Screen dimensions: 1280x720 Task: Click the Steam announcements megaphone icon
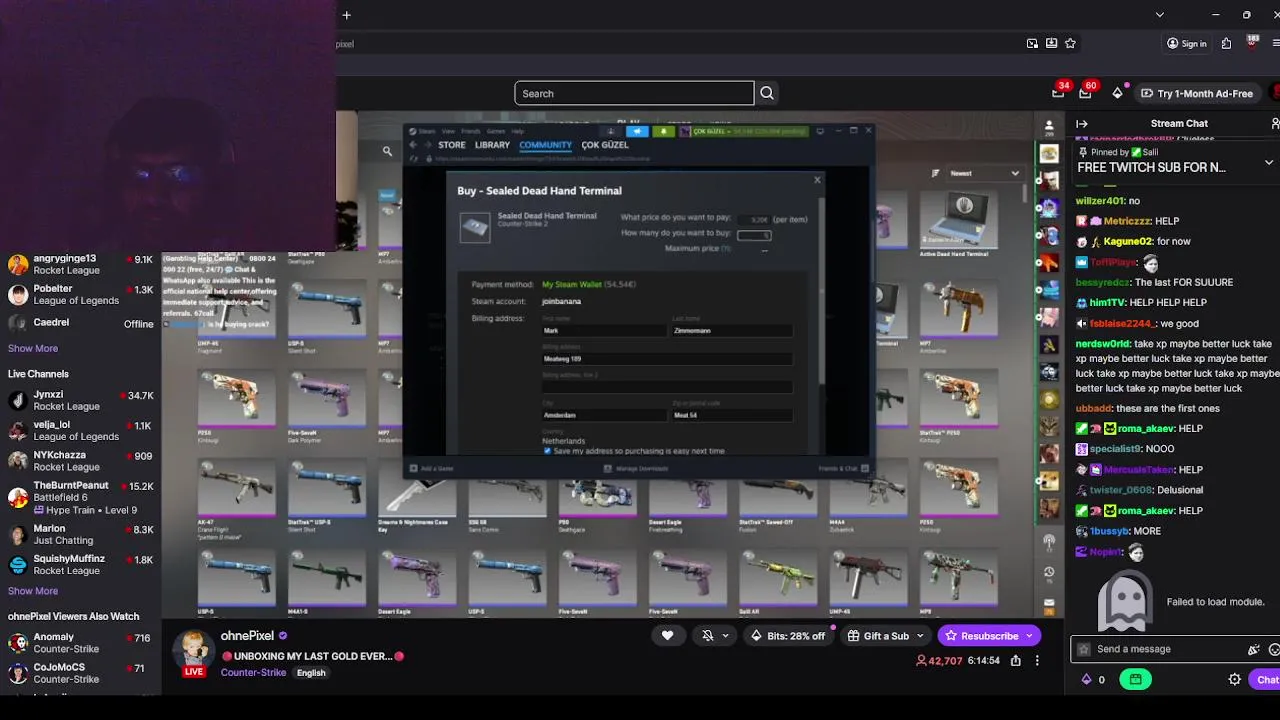click(637, 131)
